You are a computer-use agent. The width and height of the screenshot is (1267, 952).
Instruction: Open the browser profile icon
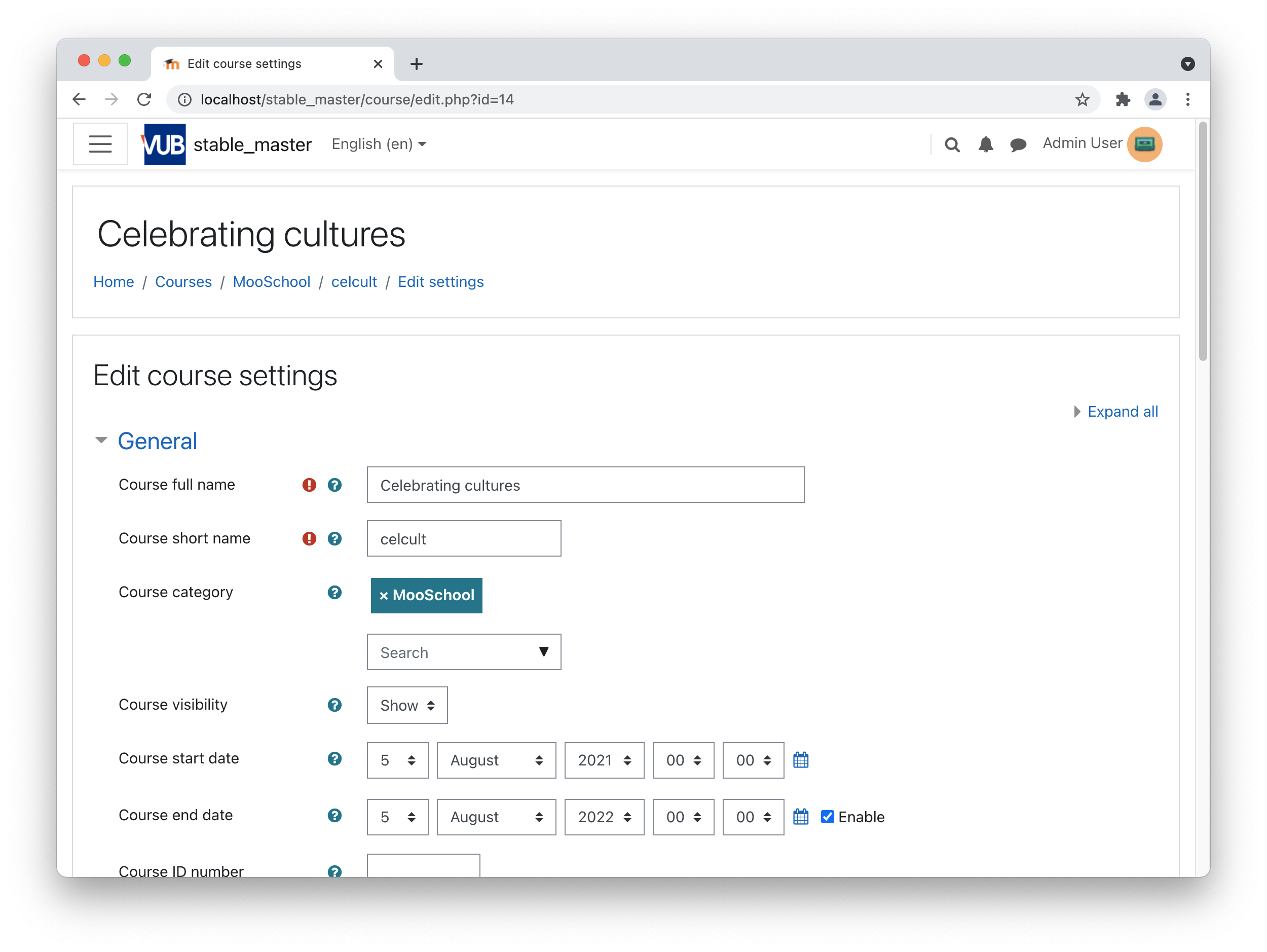coord(1156,100)
